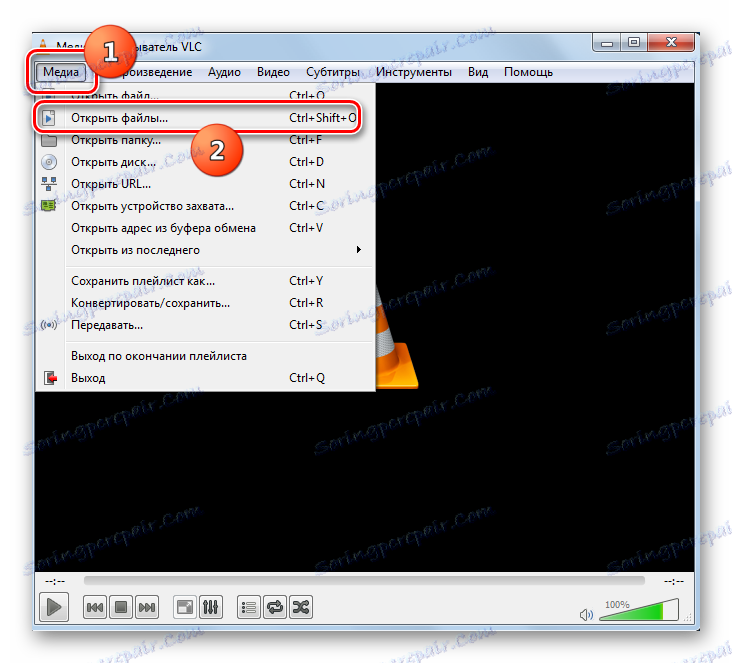The width and height of the screenshot is (732, 663).
Task: Click the previous track button
Action: click(95, 607)
